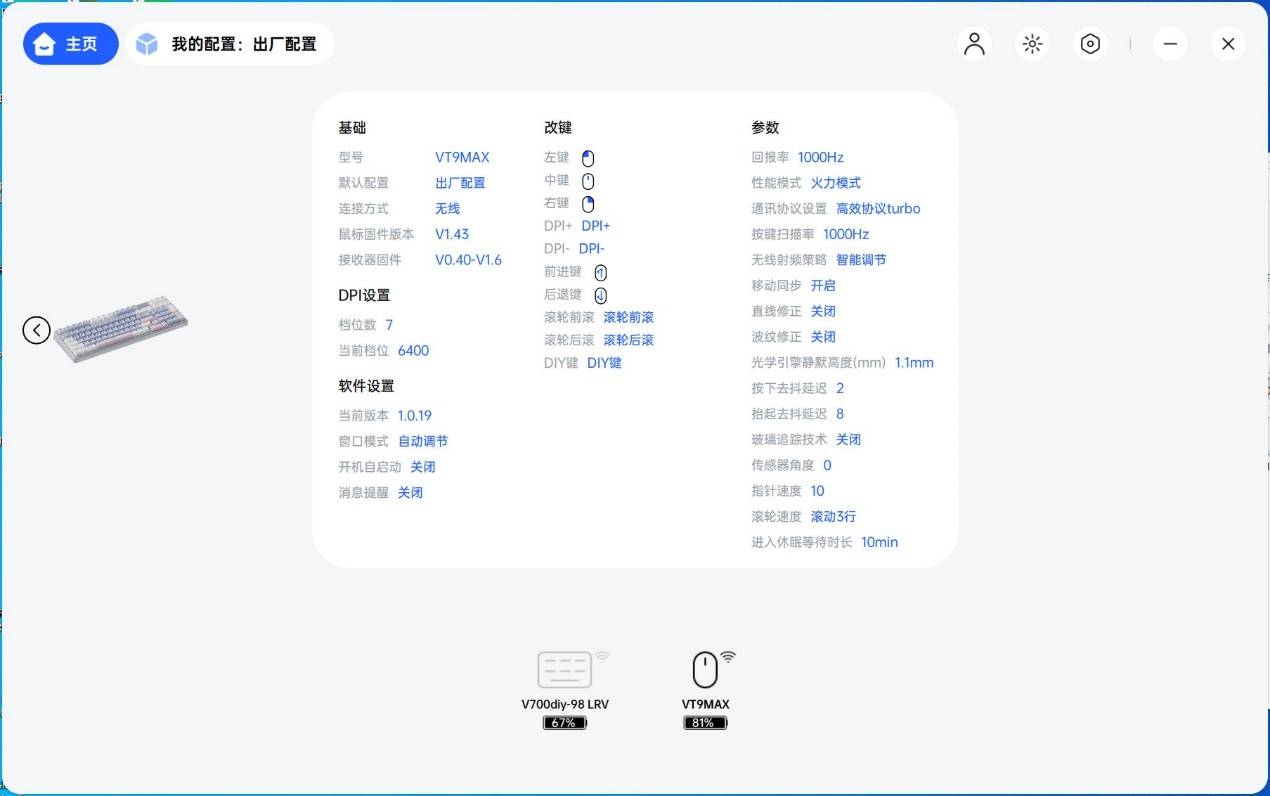Select the V700diy-98 LRV keyboard device icon
Screen dimensions: 1270x796
tap(565, 669)
